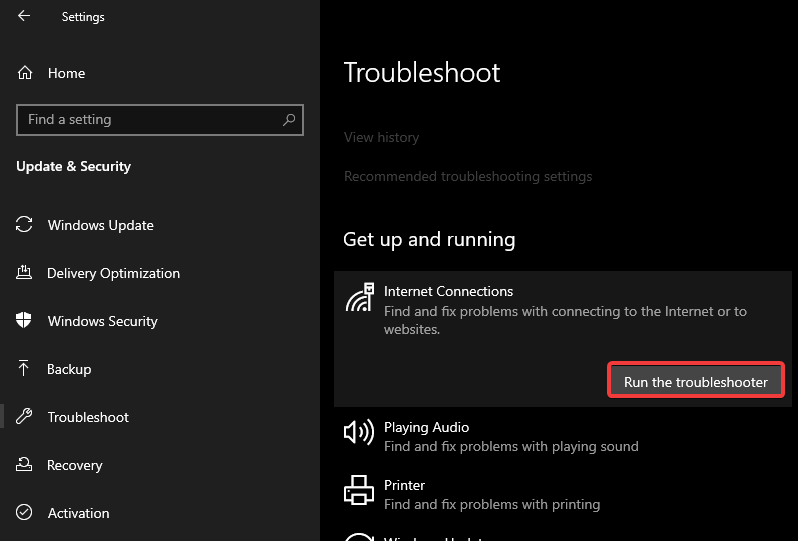Click the Windows Update sync icon

click(24, 224)
